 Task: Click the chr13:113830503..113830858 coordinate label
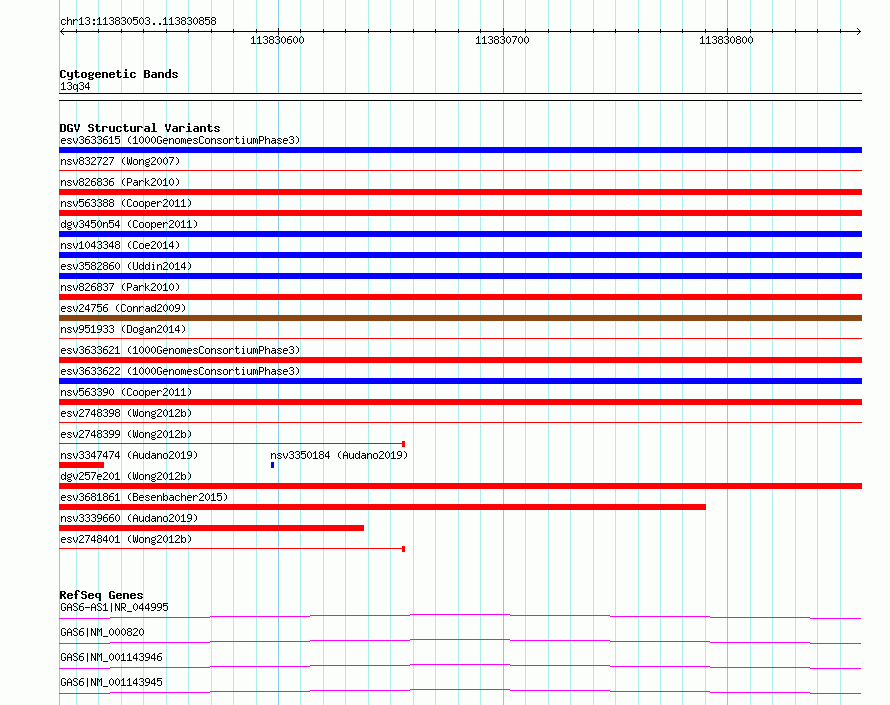pos(138,21)
